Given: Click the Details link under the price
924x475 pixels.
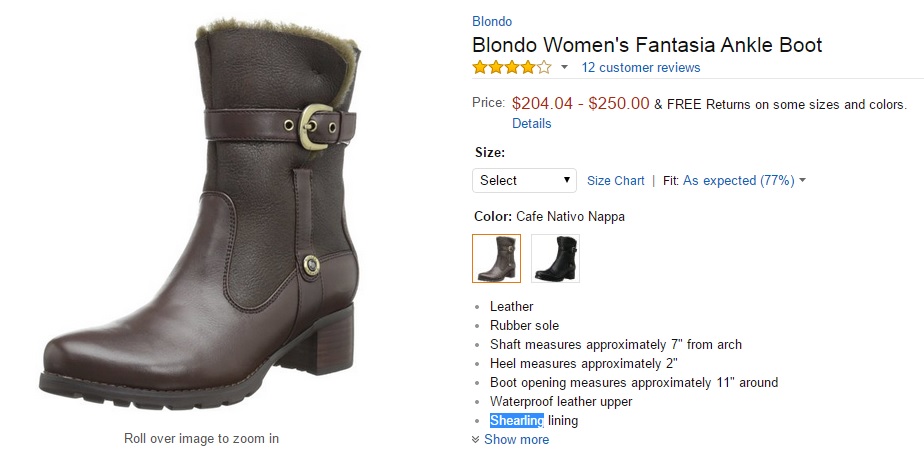Looking at the screenshot, I should pyautogui.click(x=531, y=123).
